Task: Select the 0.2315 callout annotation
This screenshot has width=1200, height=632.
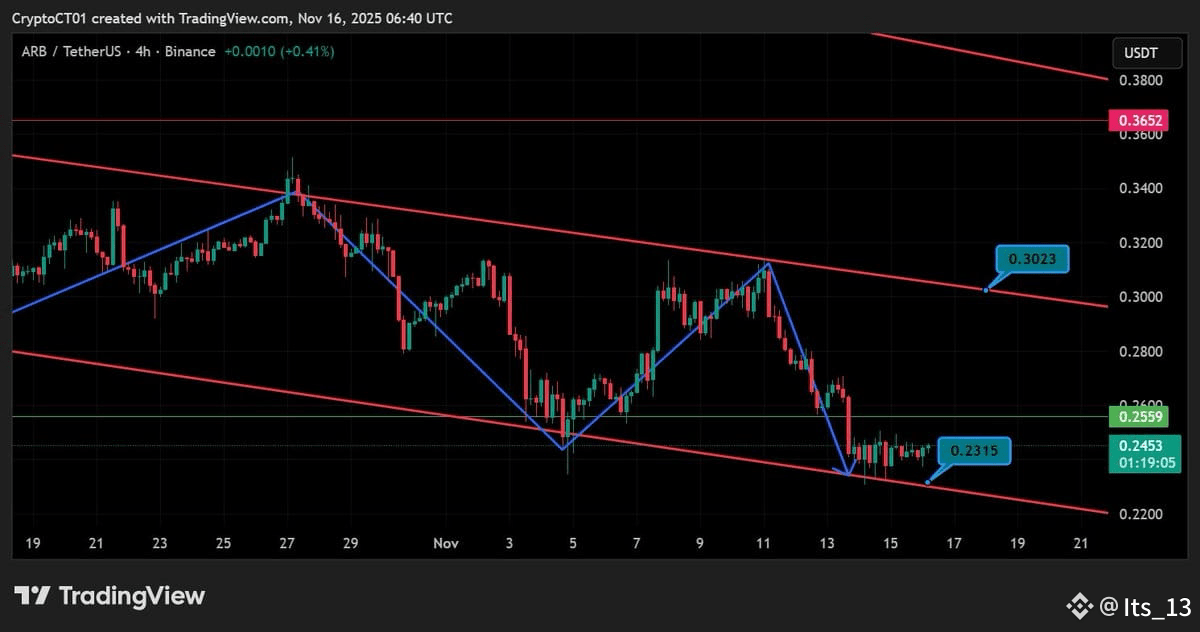Action: [975, 452]
